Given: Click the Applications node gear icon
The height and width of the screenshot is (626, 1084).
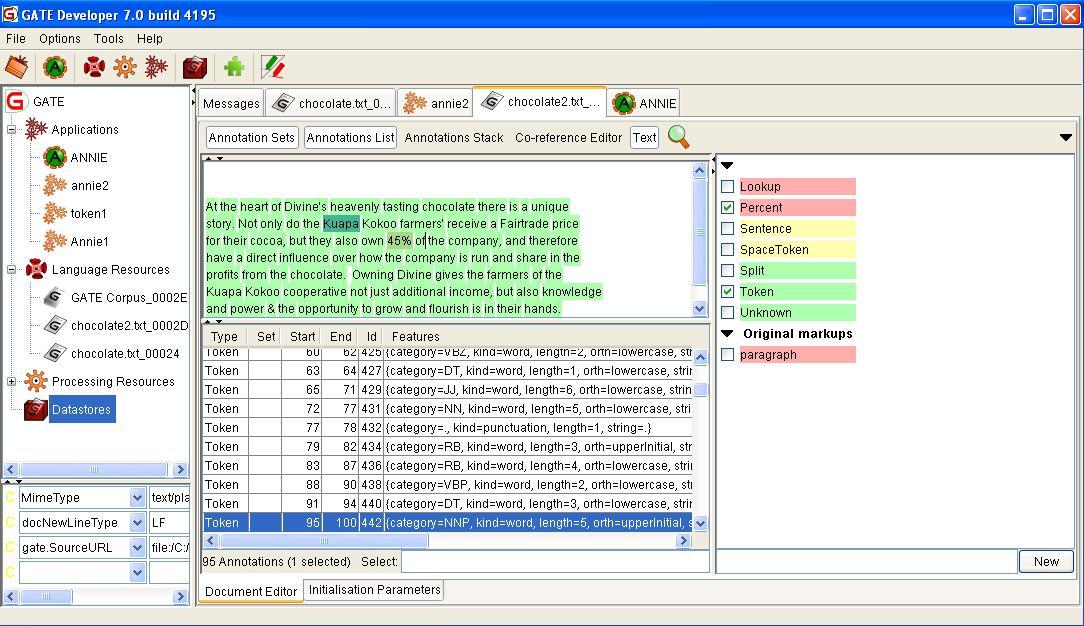Looking at the screenshot, I should 36,129.
